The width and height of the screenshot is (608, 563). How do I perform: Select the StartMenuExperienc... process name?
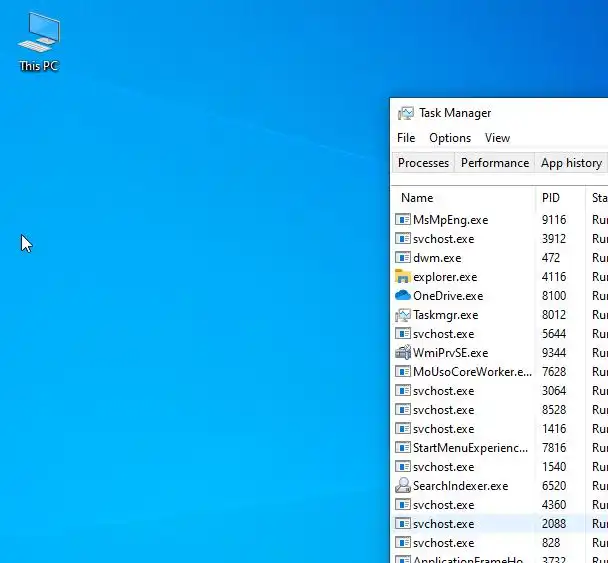[470, 448]
